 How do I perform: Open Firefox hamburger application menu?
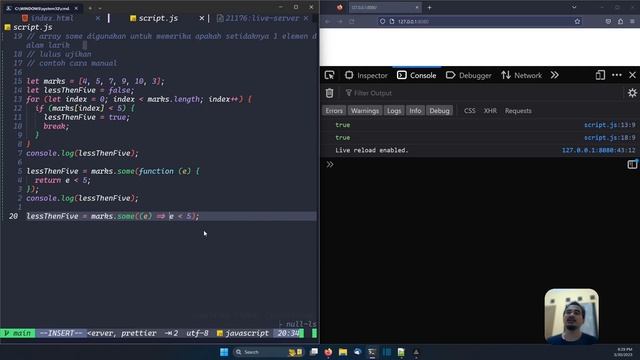pyautogui.click(x=632, y=21)
